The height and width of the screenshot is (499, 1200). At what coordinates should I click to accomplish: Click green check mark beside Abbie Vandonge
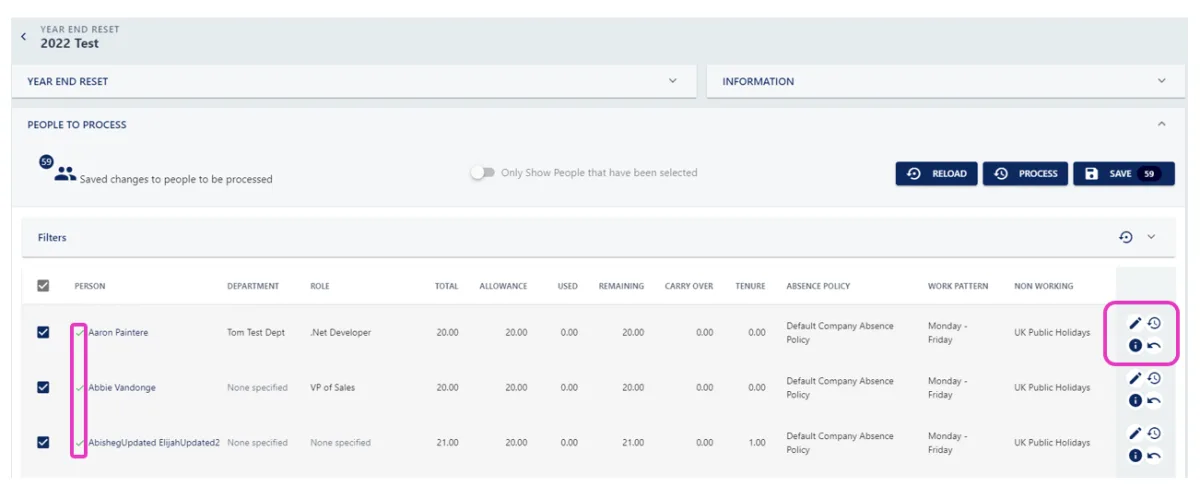pos(80,387)
